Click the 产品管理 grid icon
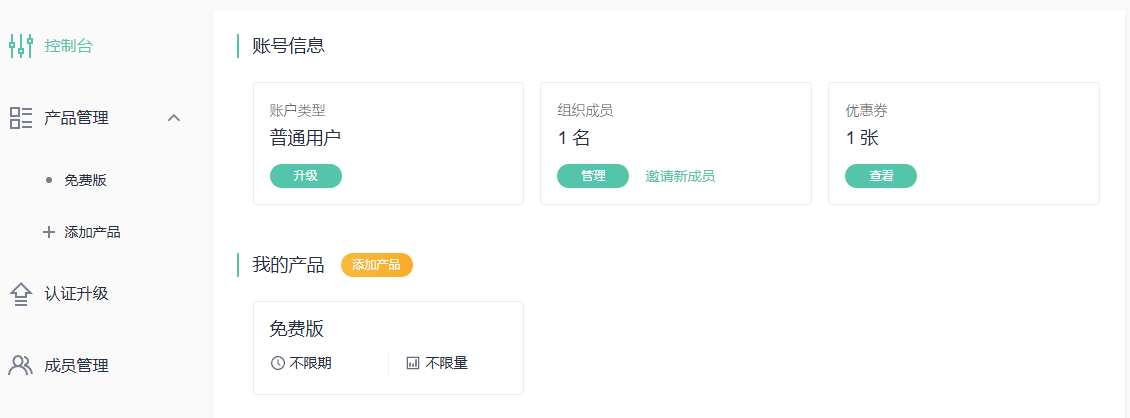The width and height of the screenshot is (1130, 418). pyautogui.click(x=21, y=118)
